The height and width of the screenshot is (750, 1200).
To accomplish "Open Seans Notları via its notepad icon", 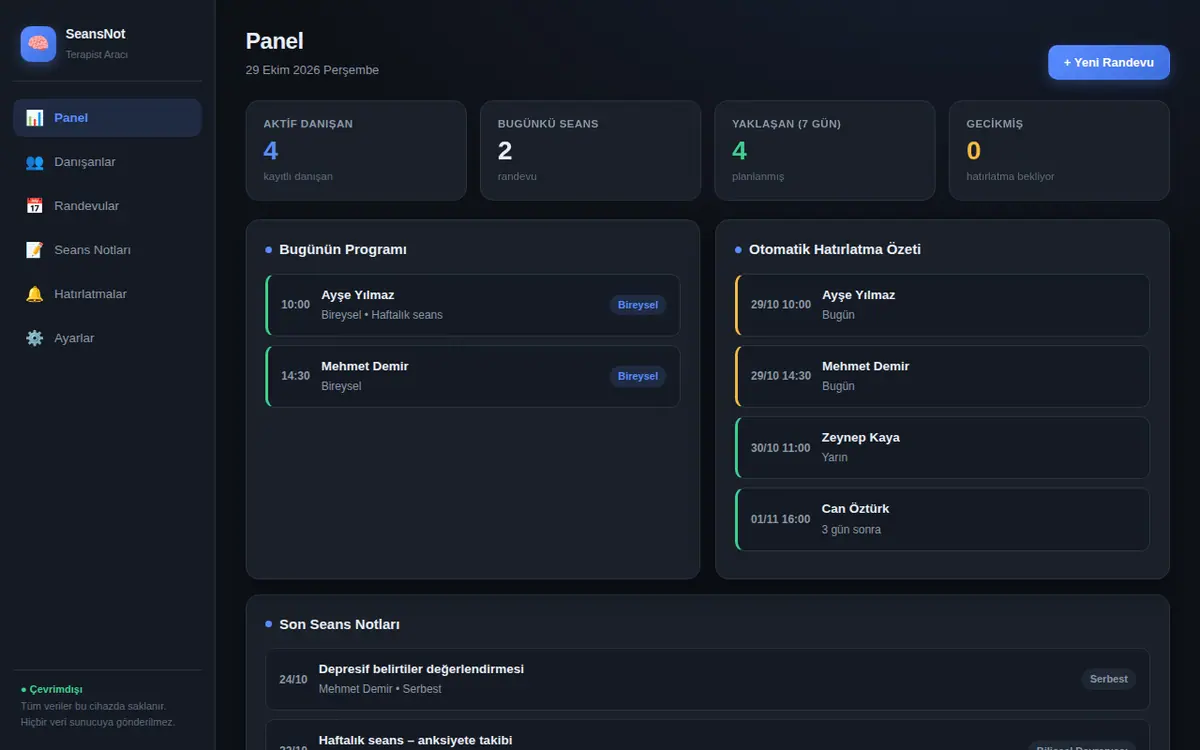I will coord(35,250).
